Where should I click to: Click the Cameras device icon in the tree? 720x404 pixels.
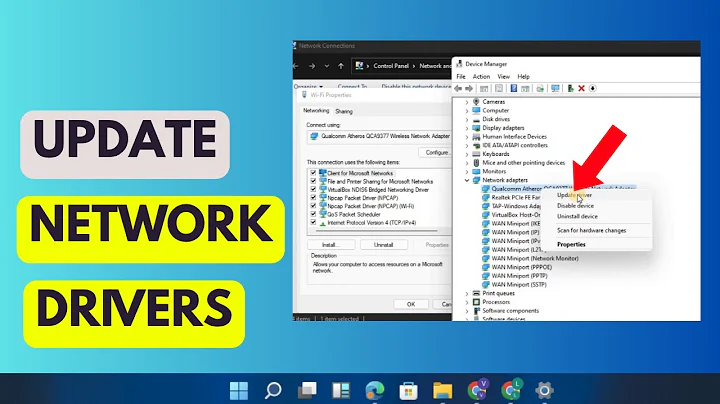point(476,101)
